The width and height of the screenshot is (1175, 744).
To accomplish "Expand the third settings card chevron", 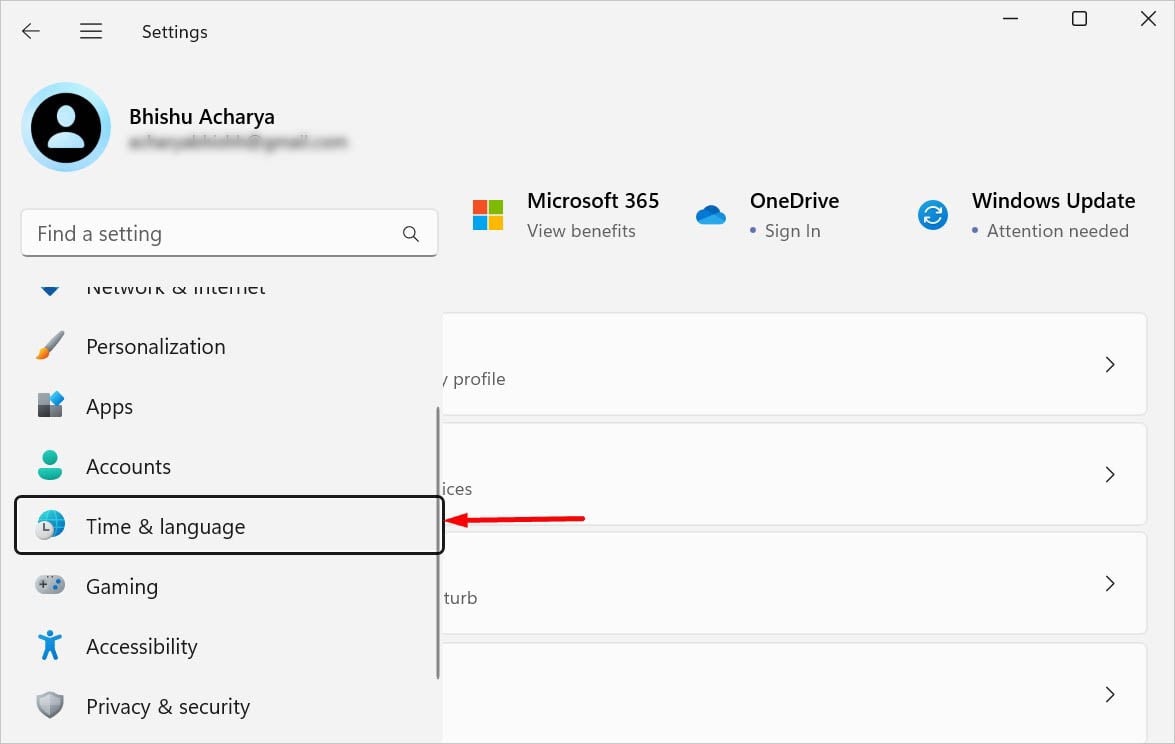I will [1109, 583].
